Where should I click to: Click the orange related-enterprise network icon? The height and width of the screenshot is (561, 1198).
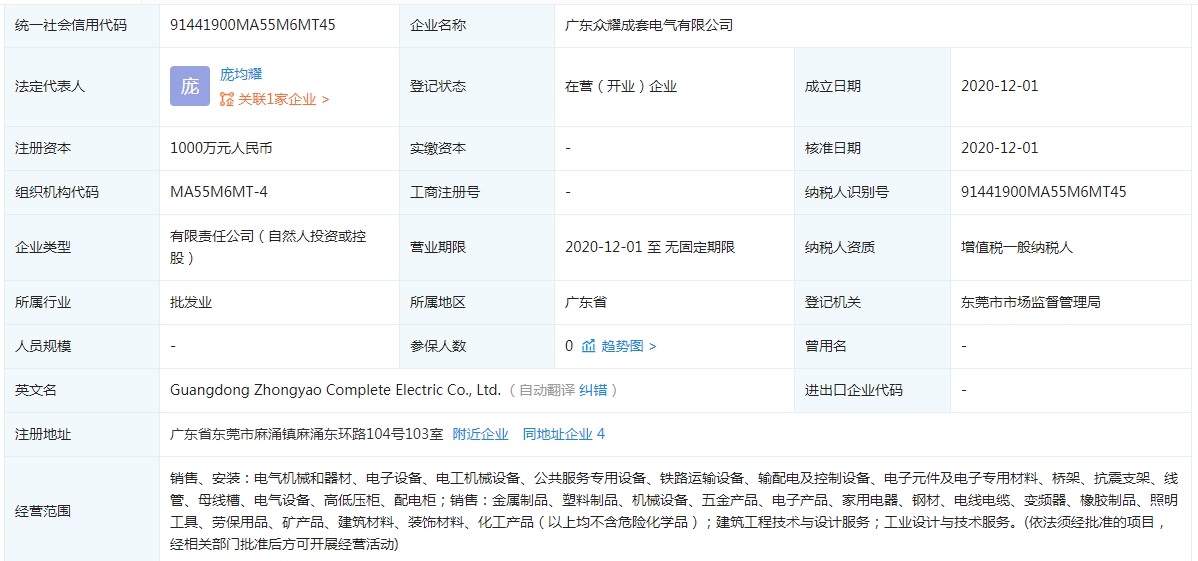pyautogui.click(x=227, y=99)
